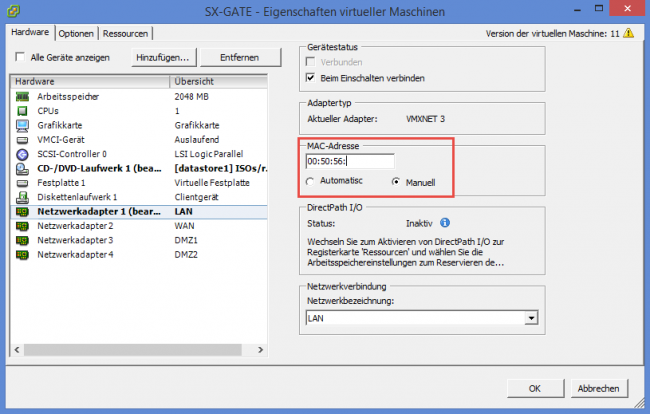Select the Grafikkarte display icon
This screenshot has height=414, width=650.
(20, 125)
